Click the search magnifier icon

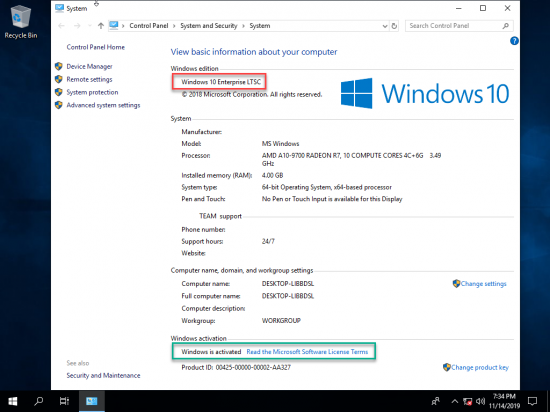pos(505,26)
